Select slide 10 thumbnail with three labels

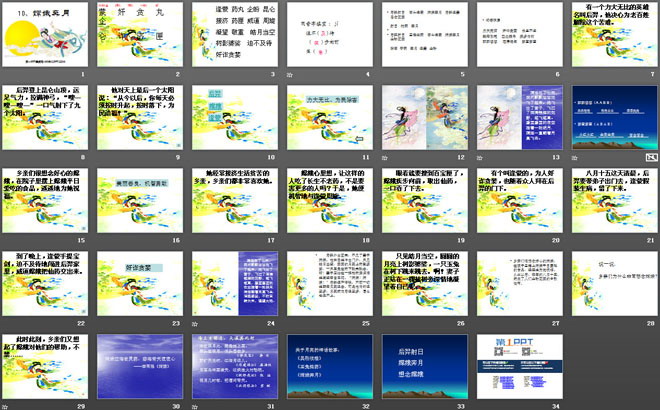(235, 117)
